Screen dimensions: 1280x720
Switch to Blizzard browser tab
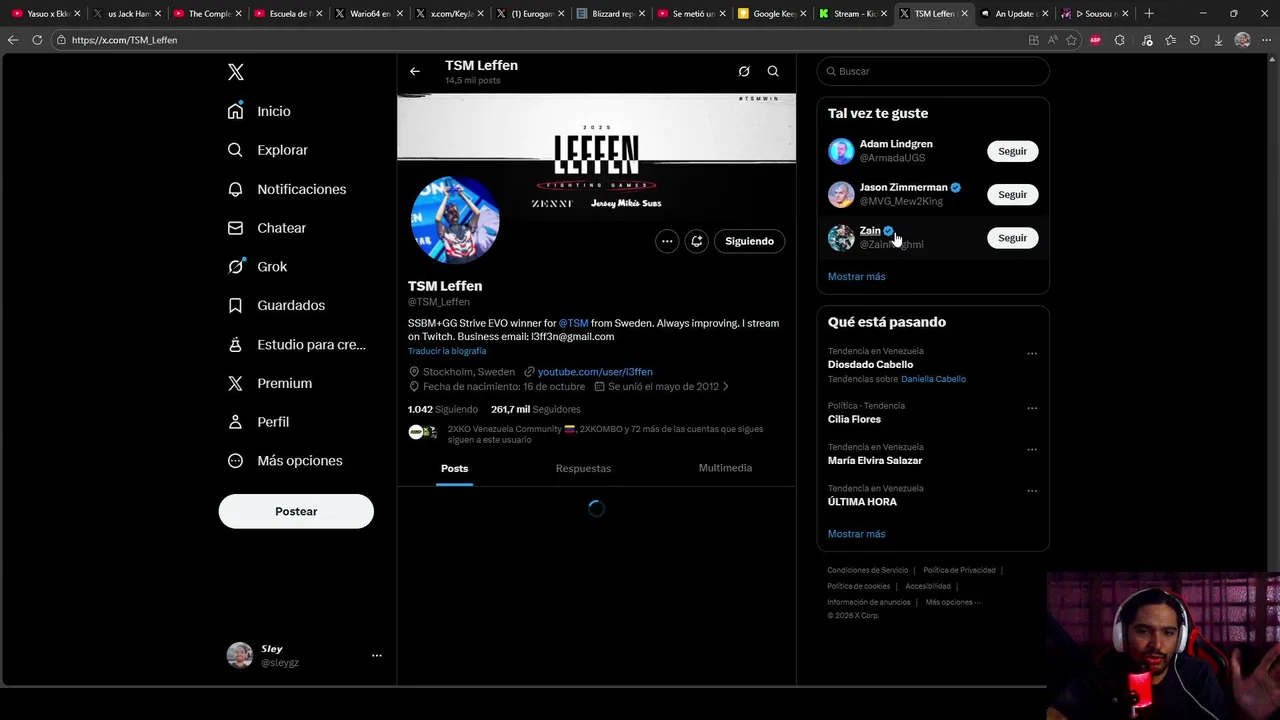pos(610,13)
